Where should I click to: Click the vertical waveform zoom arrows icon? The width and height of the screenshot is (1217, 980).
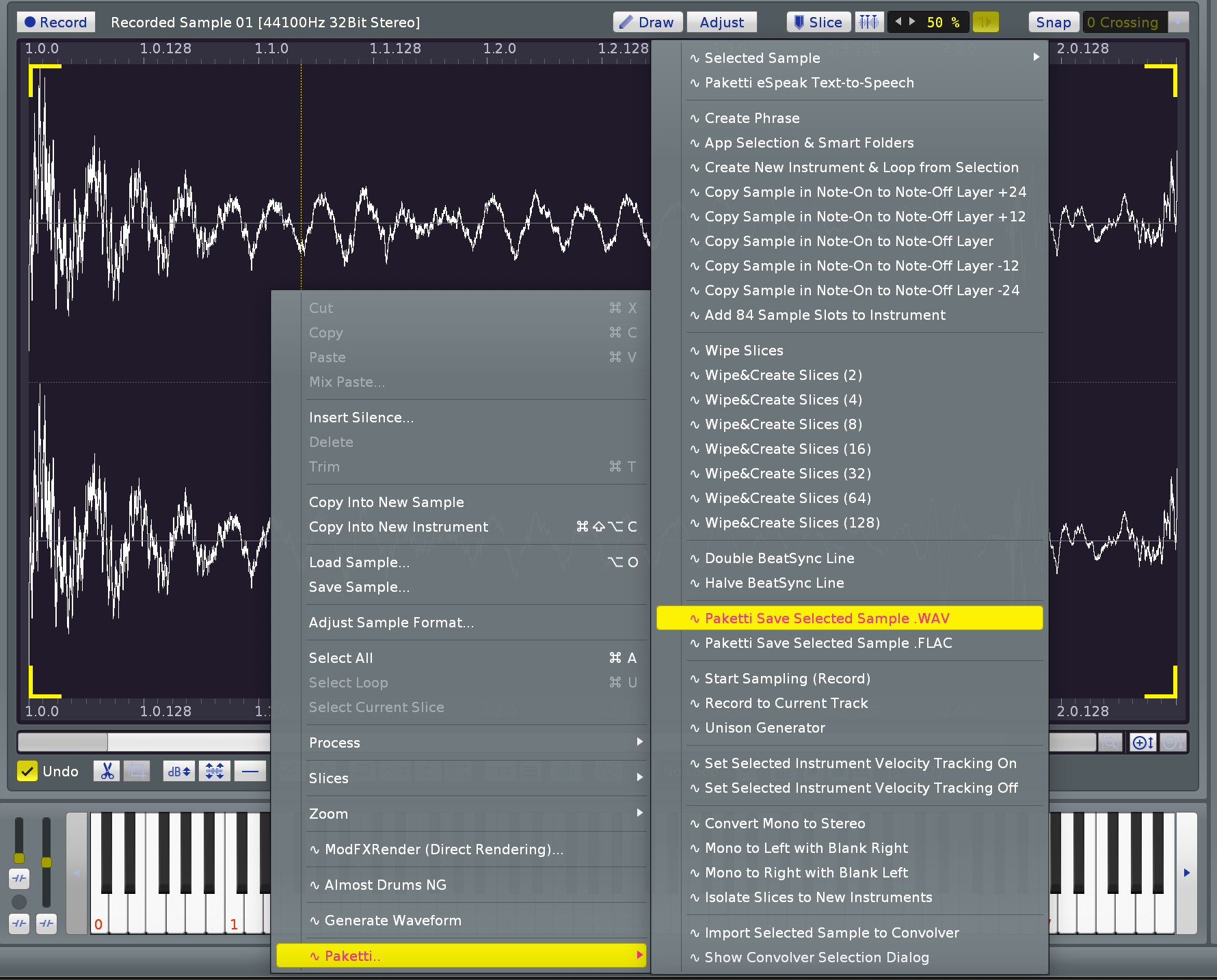215,772
